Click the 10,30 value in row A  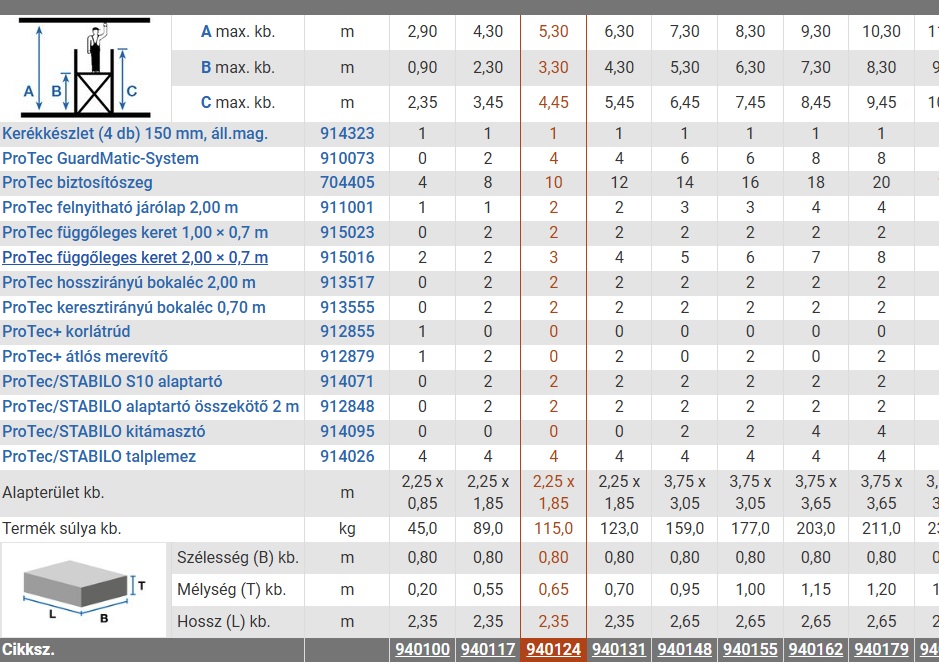[882, 32]
